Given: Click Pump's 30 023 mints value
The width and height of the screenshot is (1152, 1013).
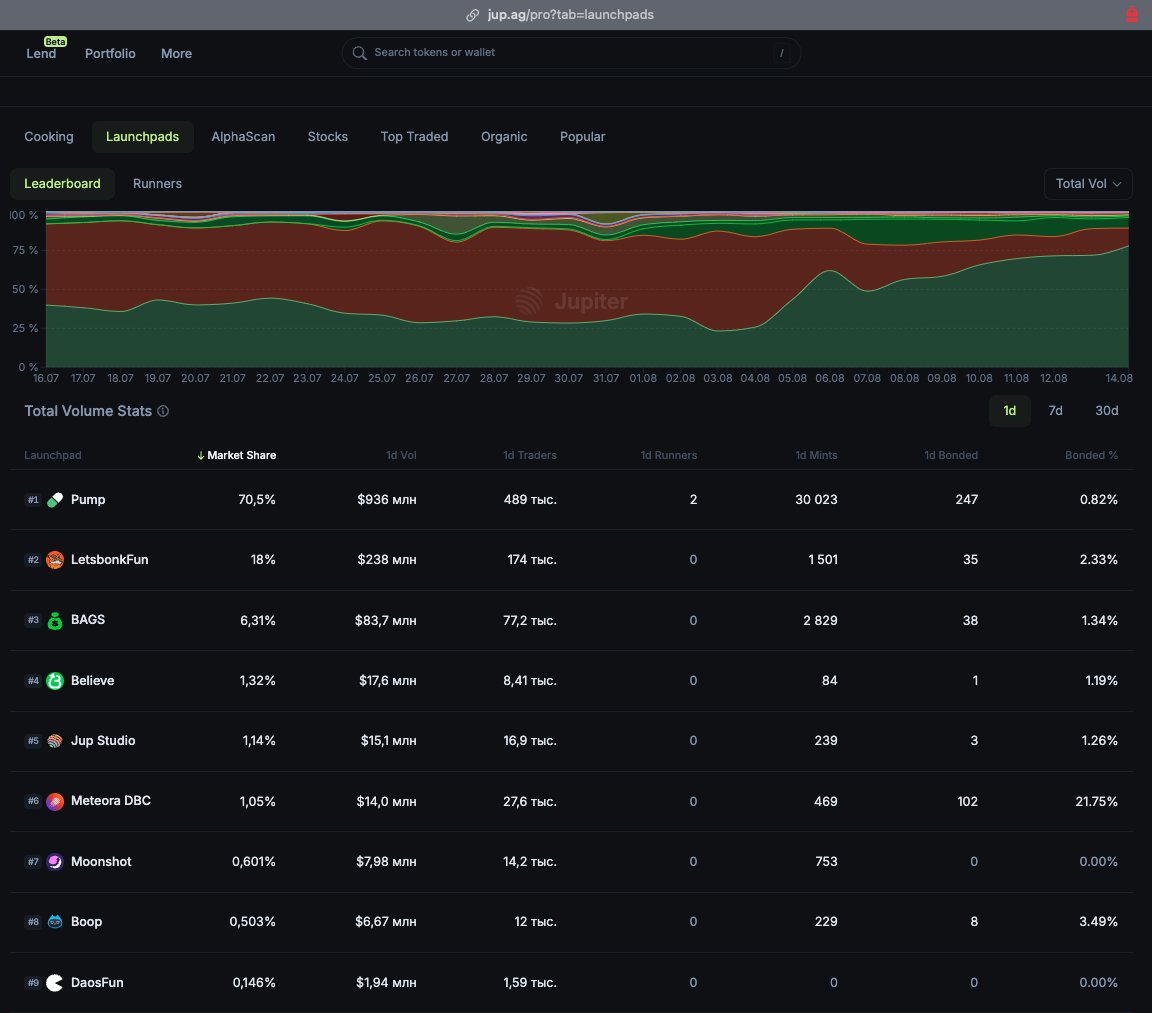Looking at the screenshot, I should point(816,500).
